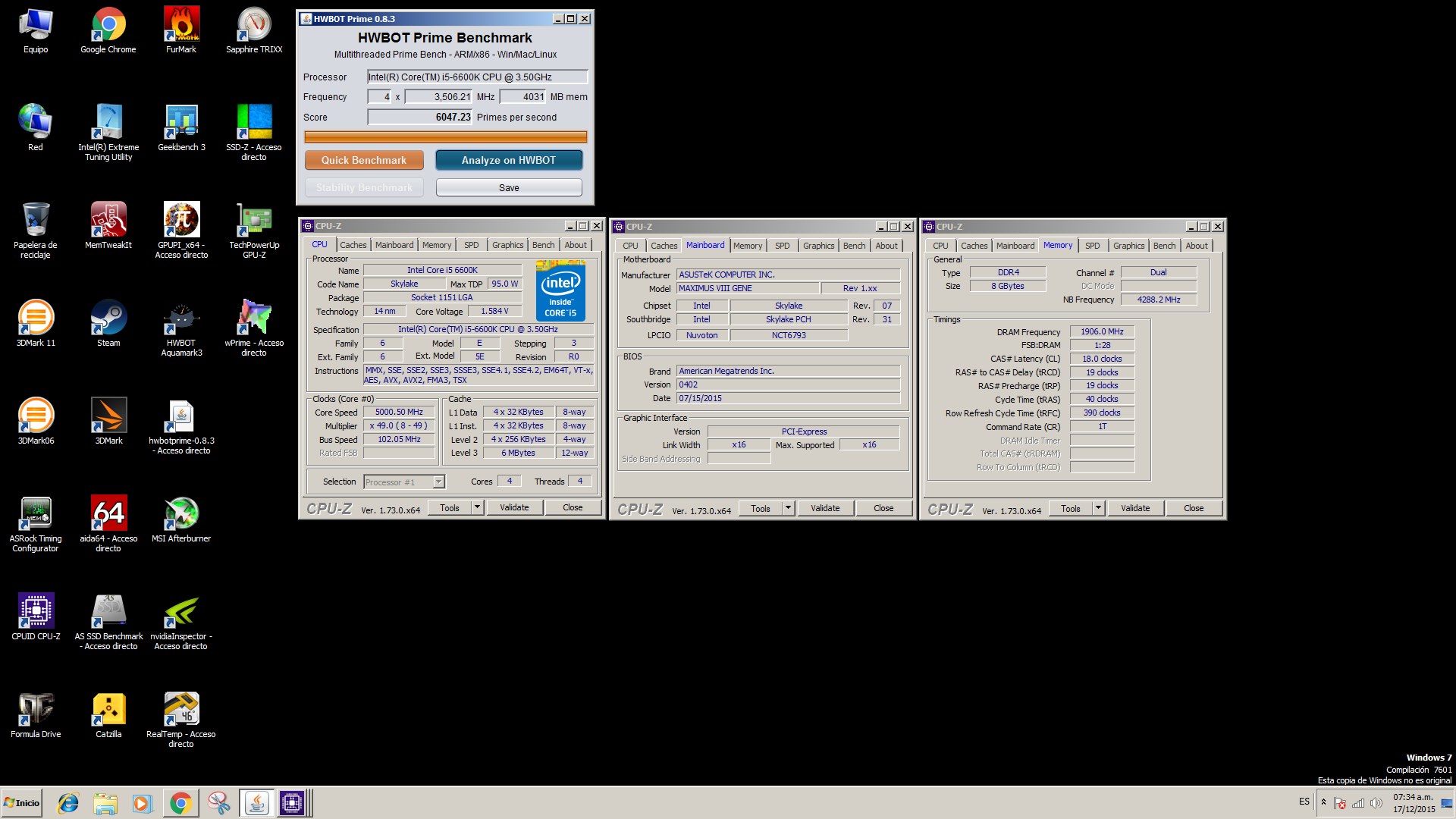Select Formula Drive desktop icon
Screen dimensions: 1456x819
pos(36,715)
